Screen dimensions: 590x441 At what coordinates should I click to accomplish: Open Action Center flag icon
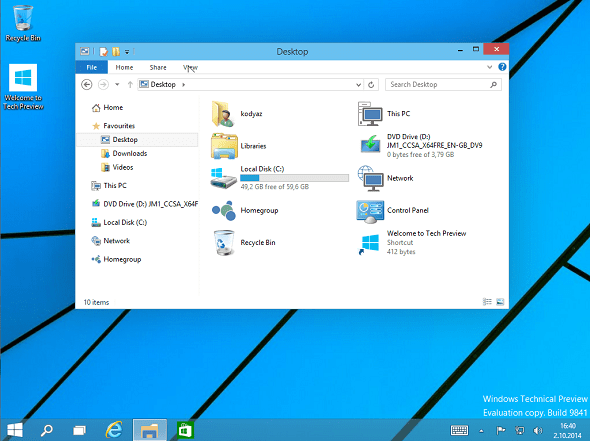pyautogui.click(x=500, y=430)
